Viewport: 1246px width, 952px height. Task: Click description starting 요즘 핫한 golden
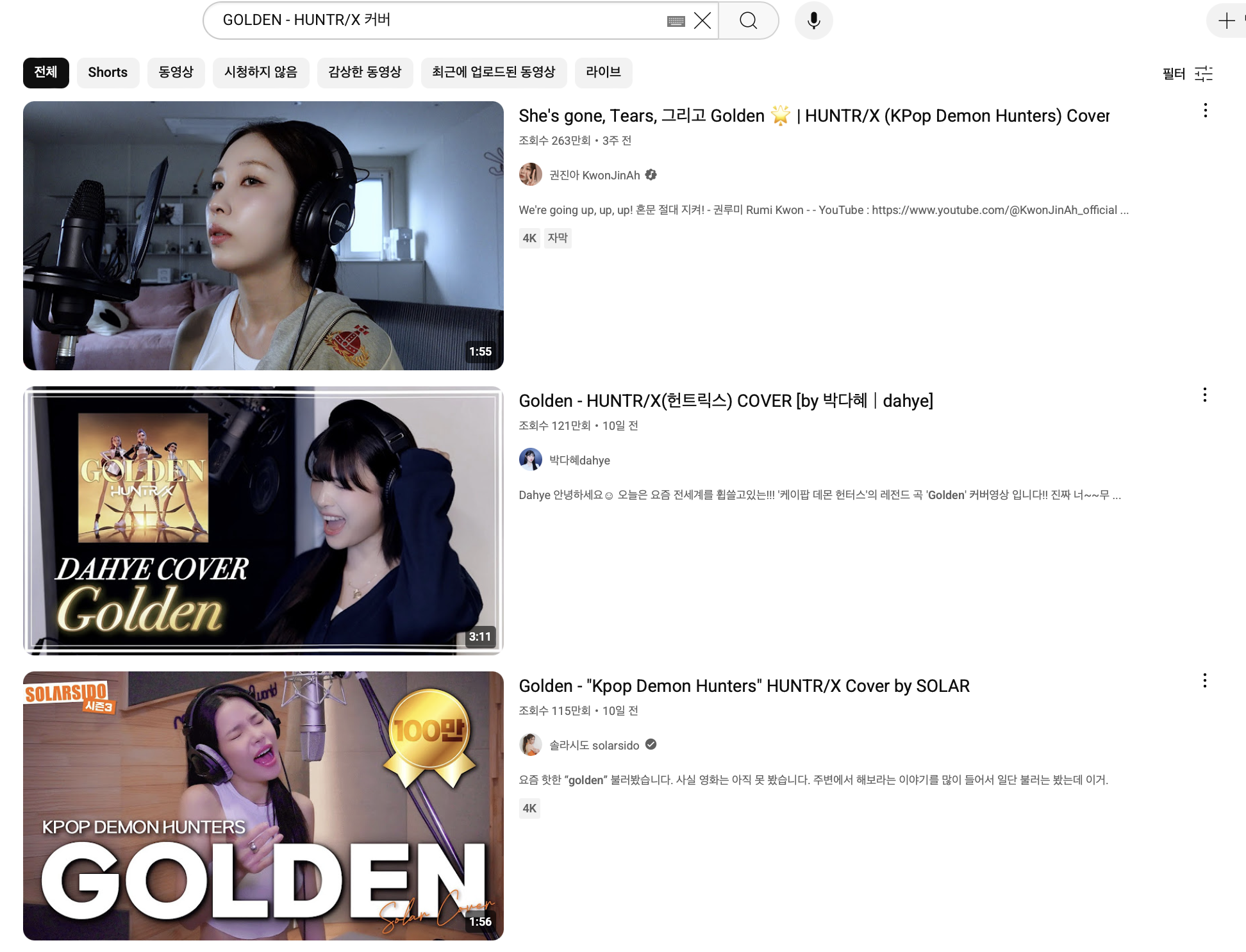pos(813,780)
